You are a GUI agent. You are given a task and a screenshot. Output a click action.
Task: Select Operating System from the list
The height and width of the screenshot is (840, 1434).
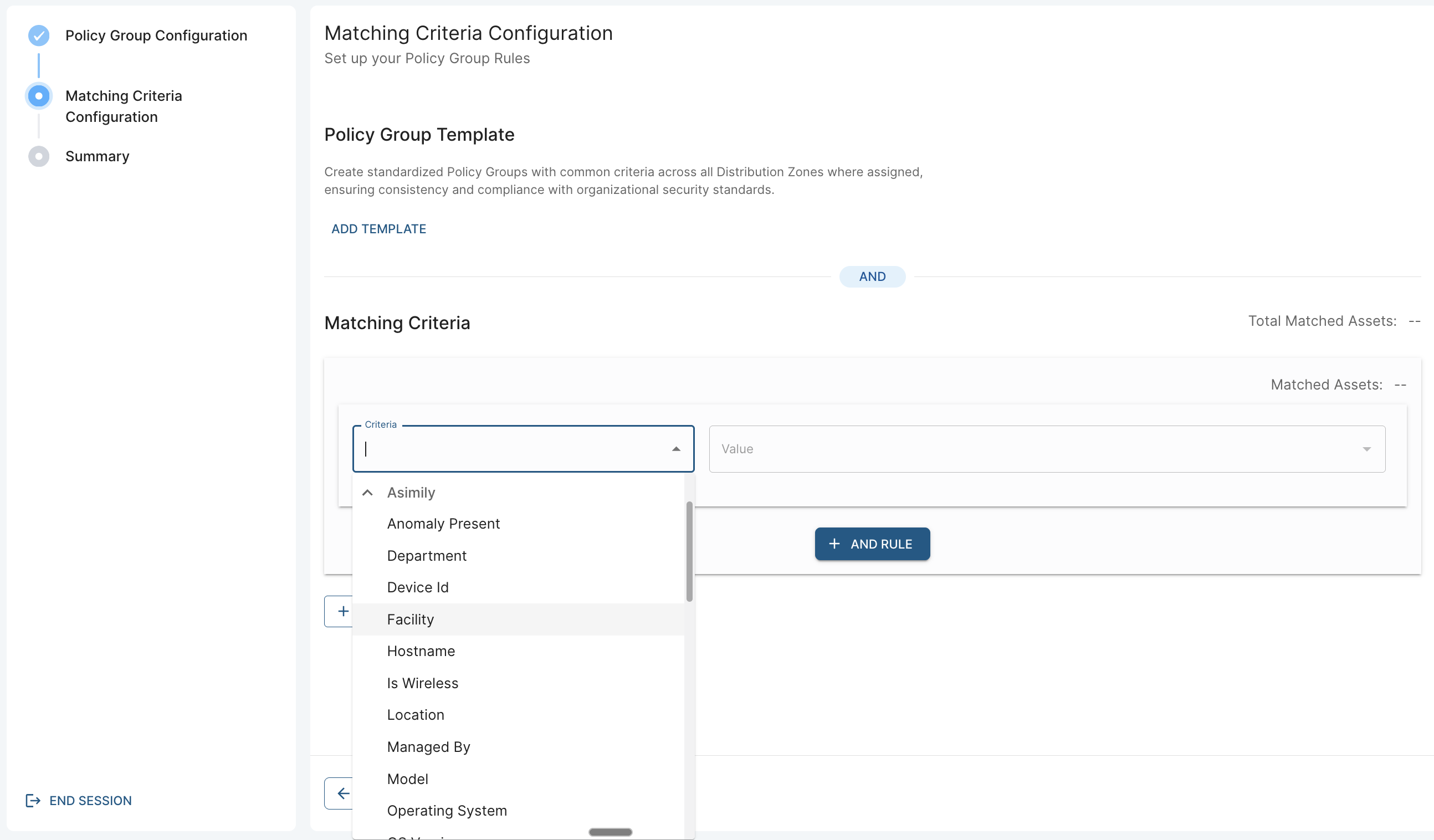[x=519, y=811]
